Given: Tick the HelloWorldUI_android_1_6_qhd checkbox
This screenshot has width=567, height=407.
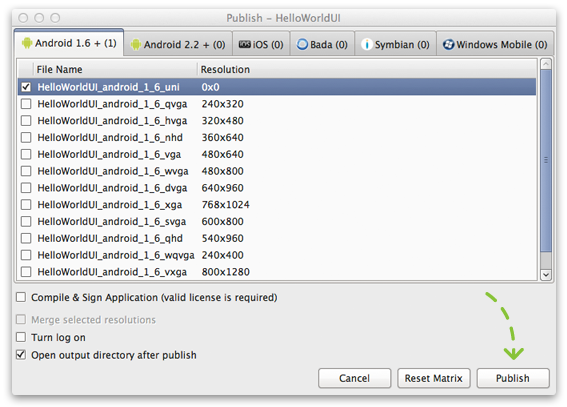Looking at the screenshot, I should (26, 238).
